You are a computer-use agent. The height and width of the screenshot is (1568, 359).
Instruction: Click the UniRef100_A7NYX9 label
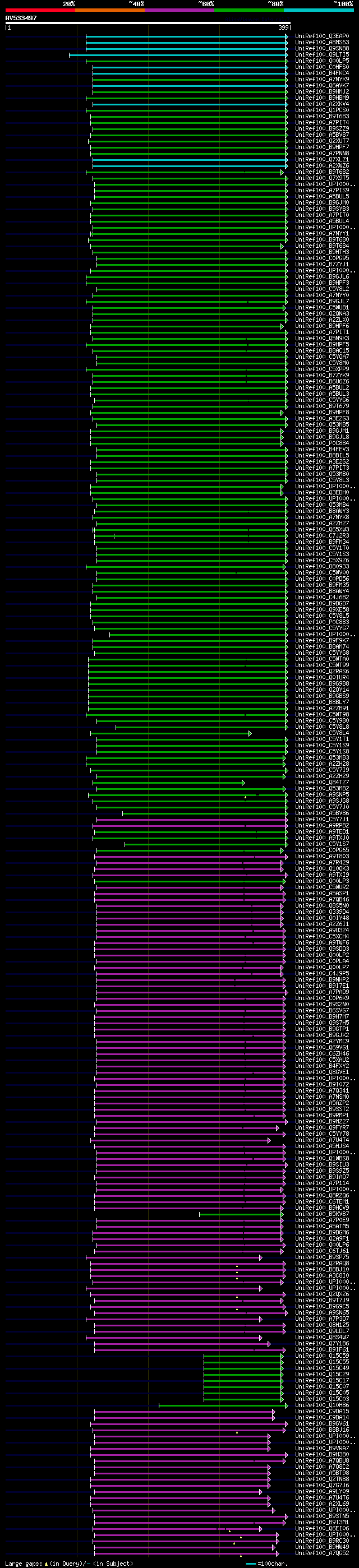(323, 79)
